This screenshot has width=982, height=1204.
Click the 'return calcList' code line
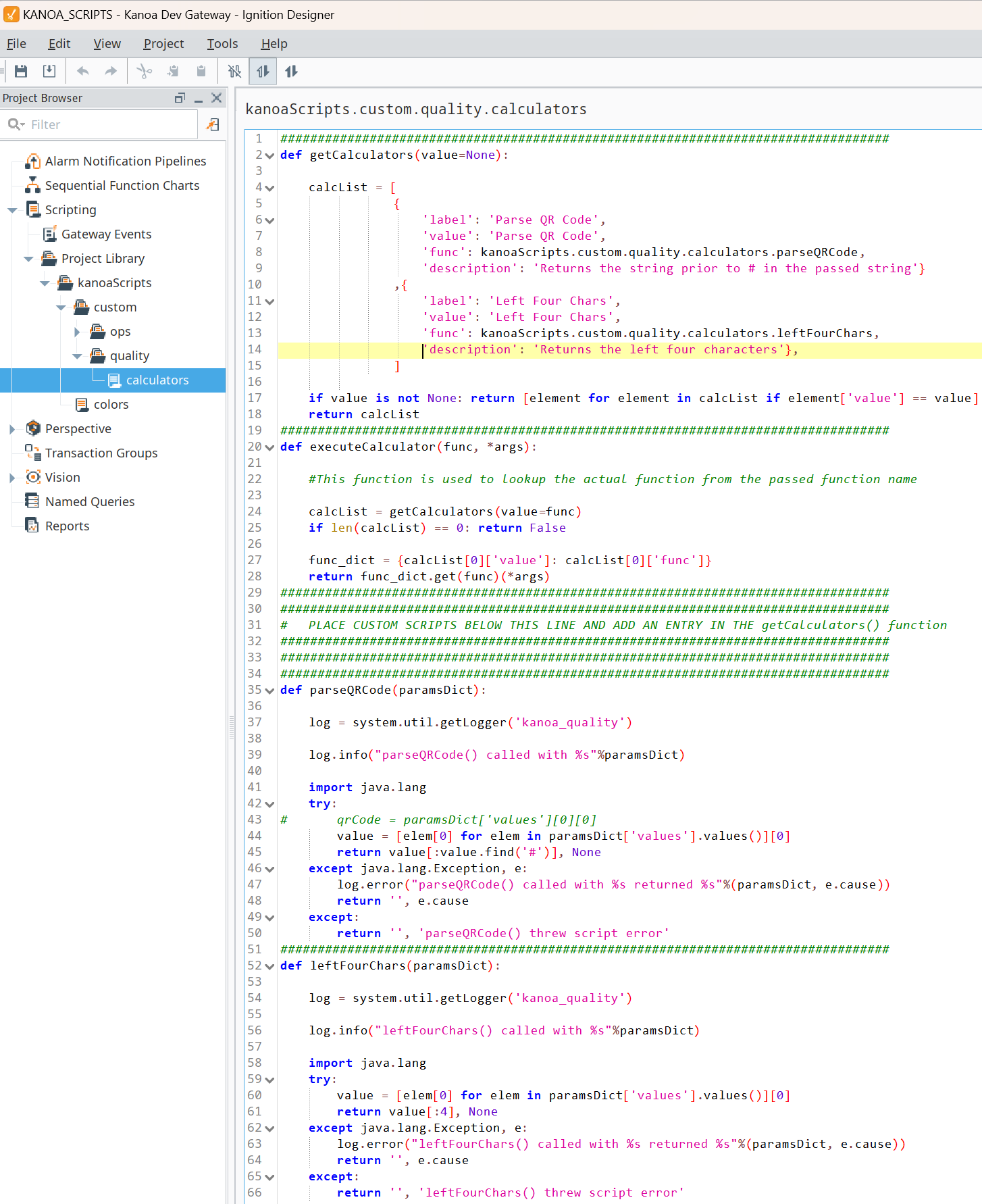pos(364,415)
